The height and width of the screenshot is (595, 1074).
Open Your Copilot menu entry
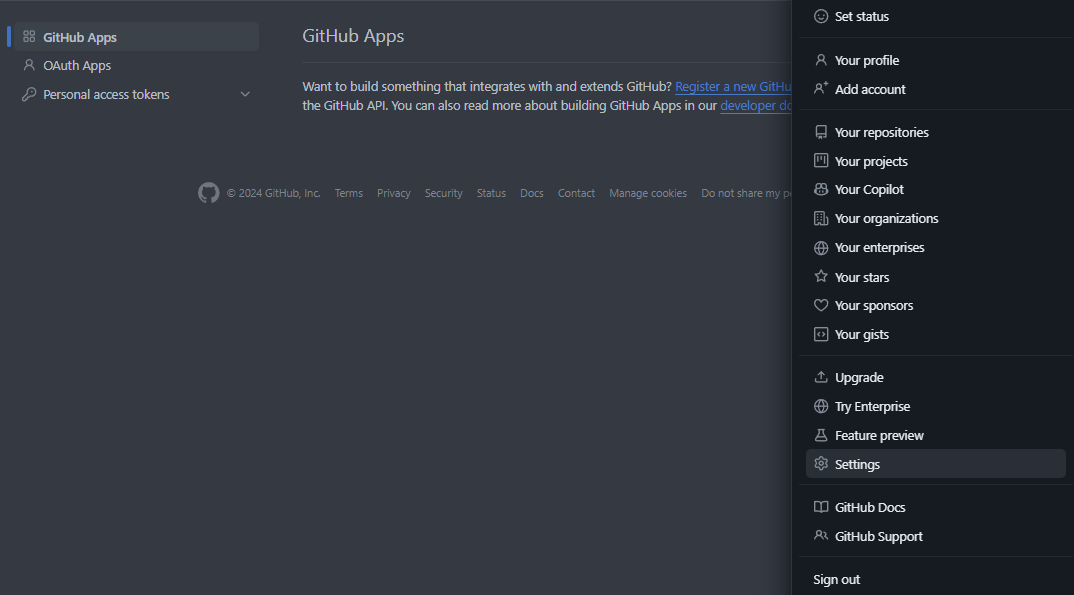point(936,190)
